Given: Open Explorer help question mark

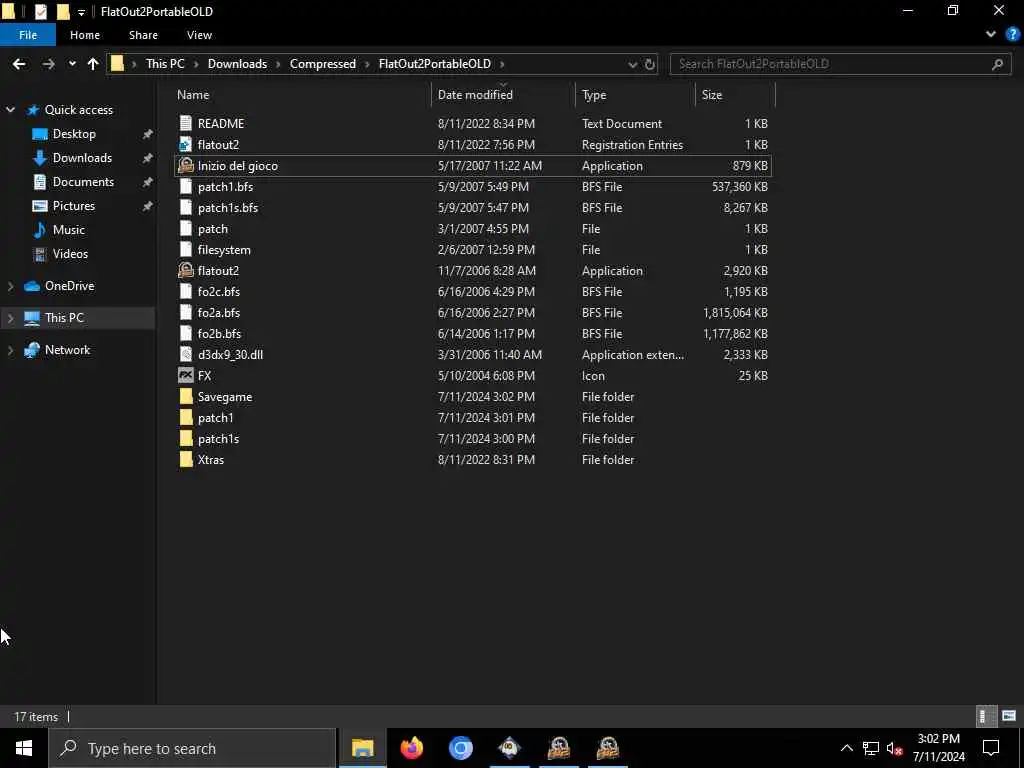Looking at the screenshot, I should point(1012,35).
